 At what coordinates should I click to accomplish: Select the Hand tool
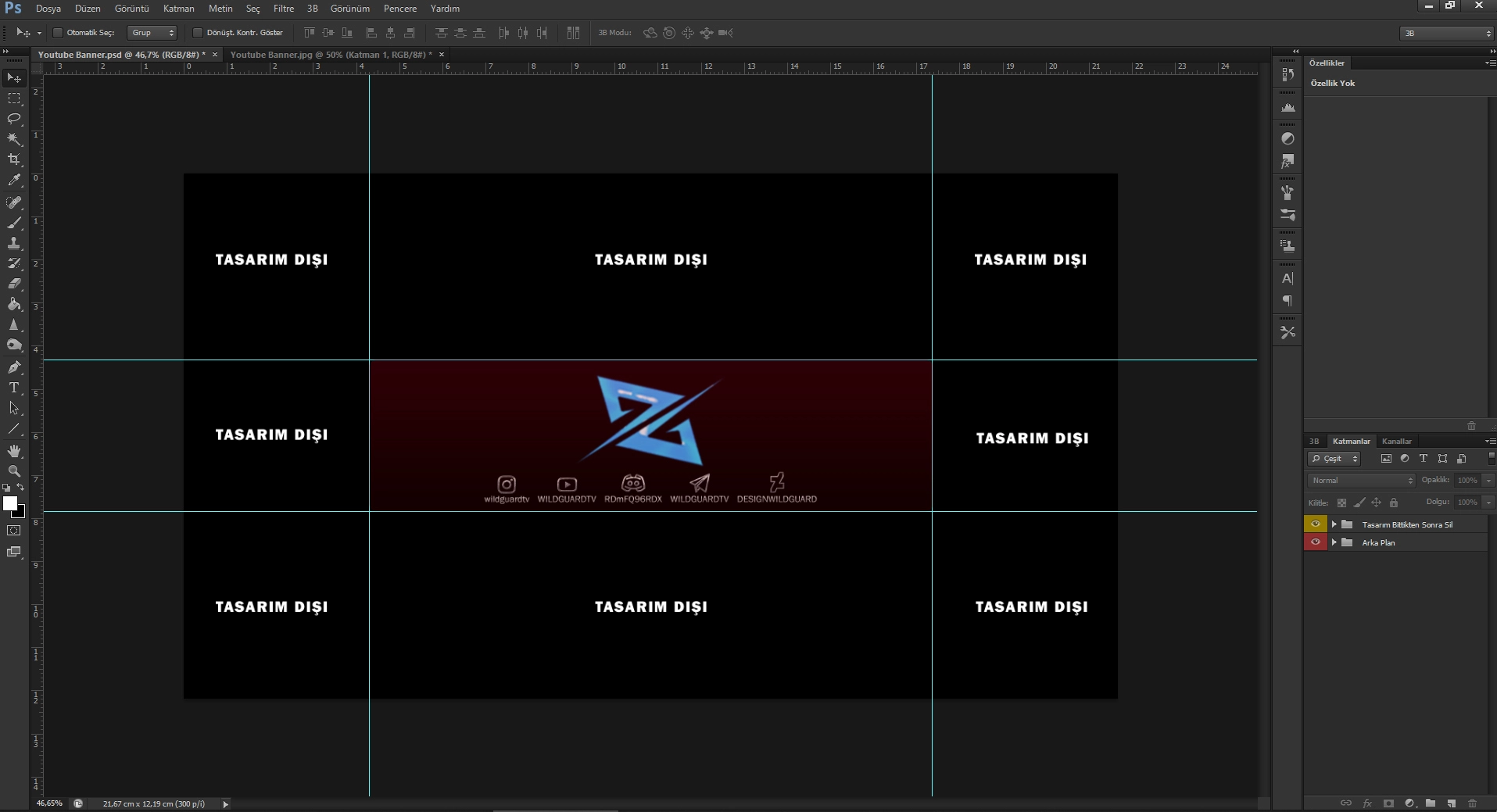click(14, 451)
